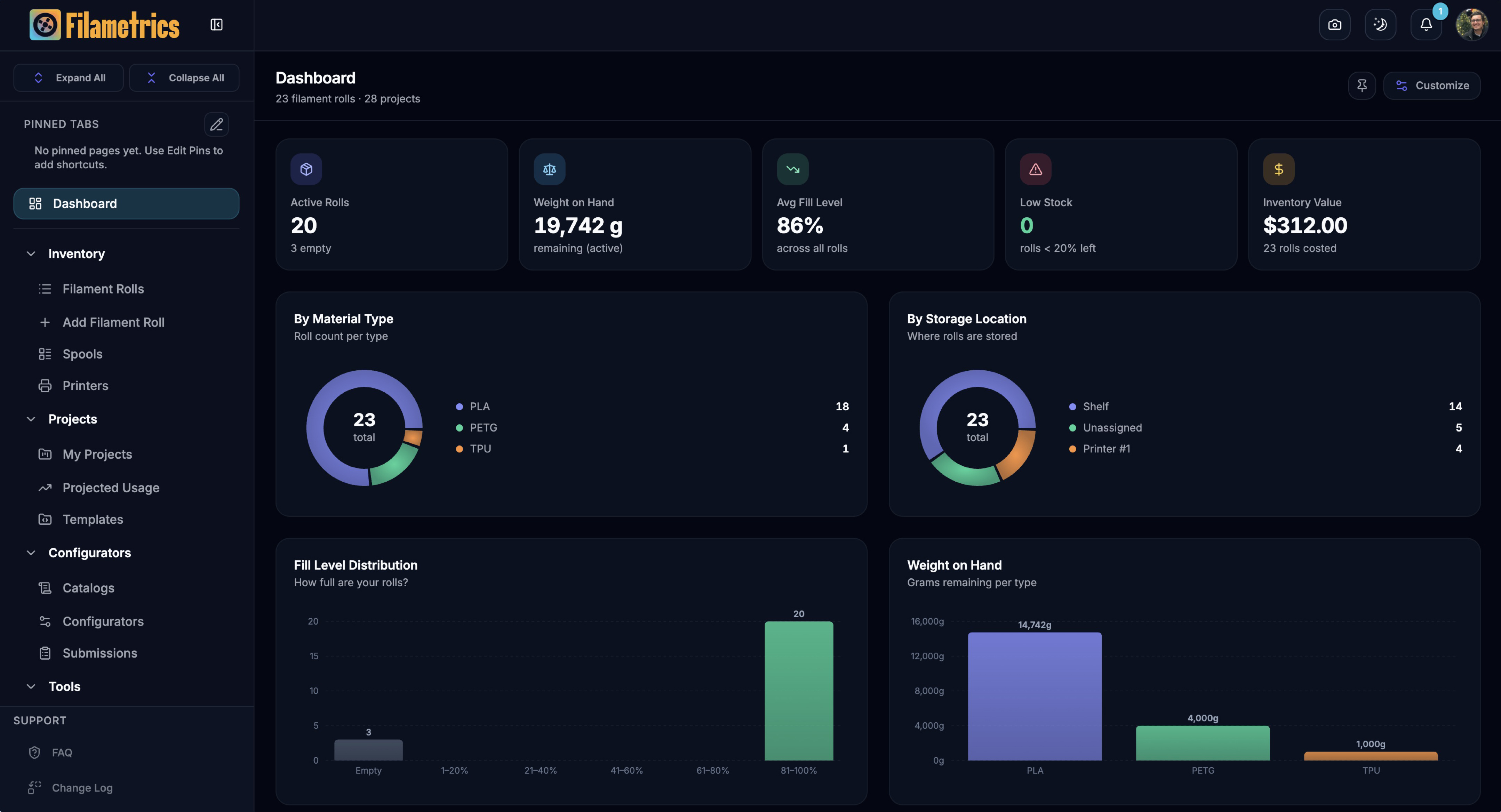Go to Spools page
Screen dimensions: 1501x812
(71, 354)
